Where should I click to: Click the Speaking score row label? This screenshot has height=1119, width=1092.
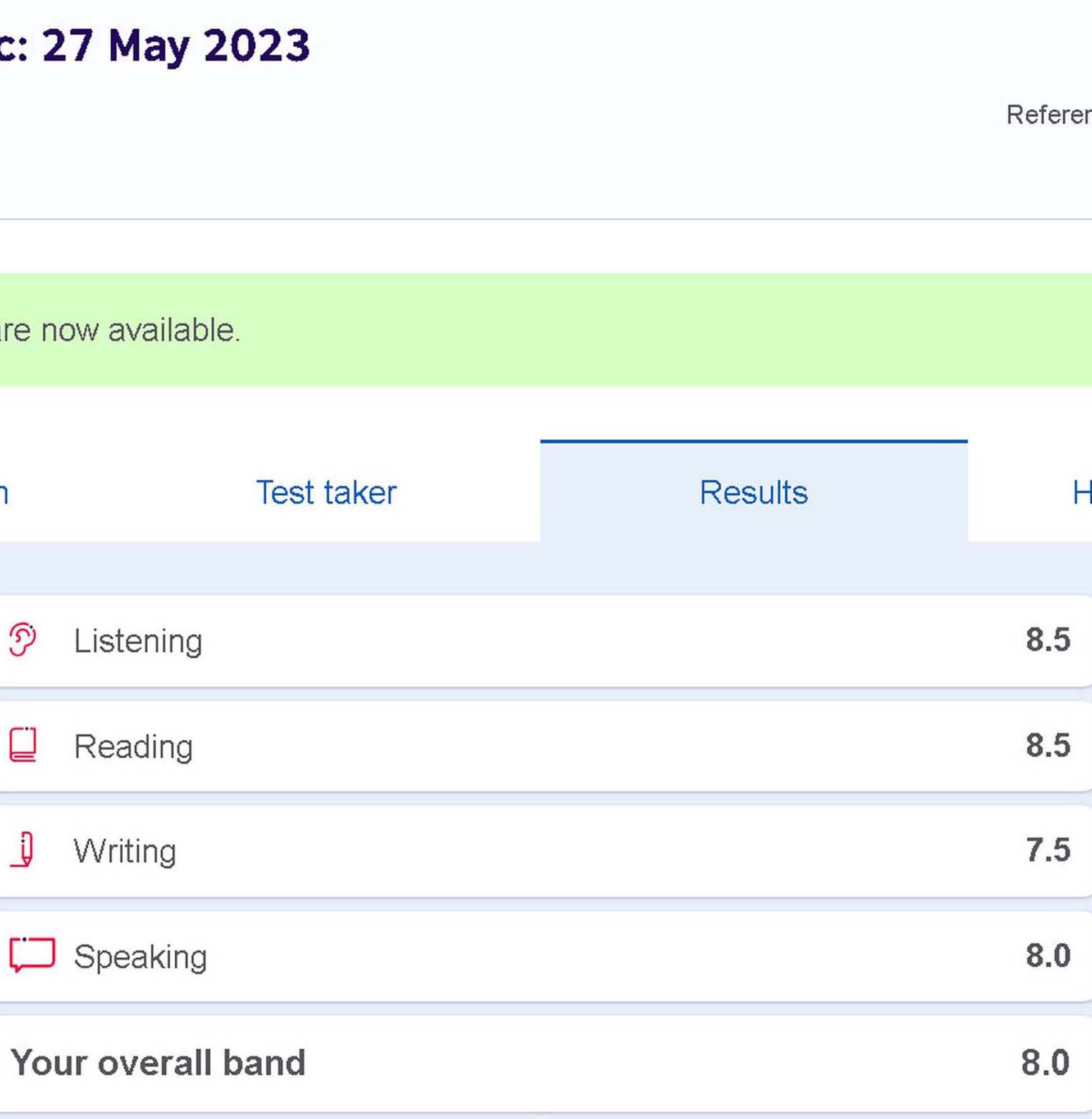click(x=140, y=957)
